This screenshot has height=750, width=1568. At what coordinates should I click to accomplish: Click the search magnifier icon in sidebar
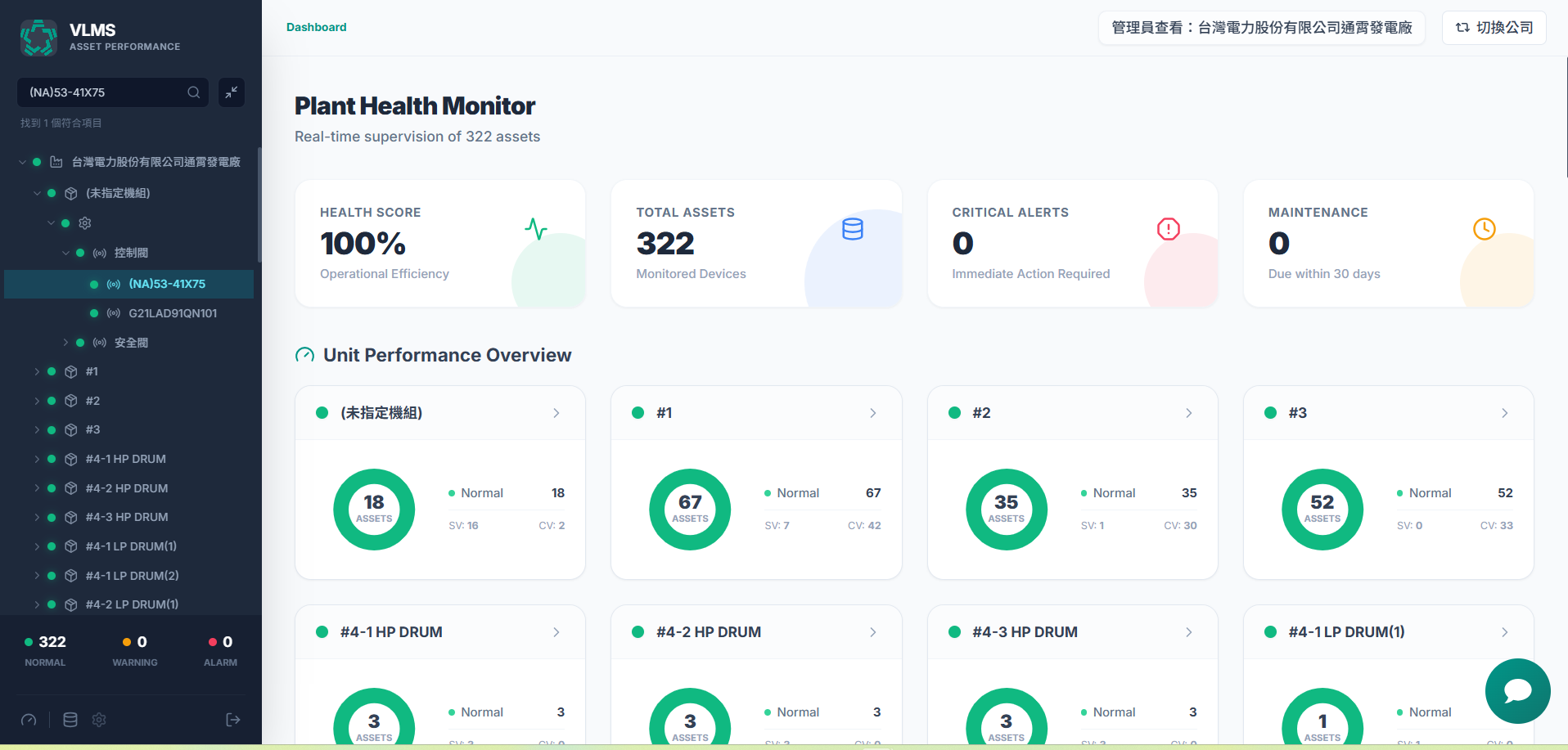click(x=194, y=92)
